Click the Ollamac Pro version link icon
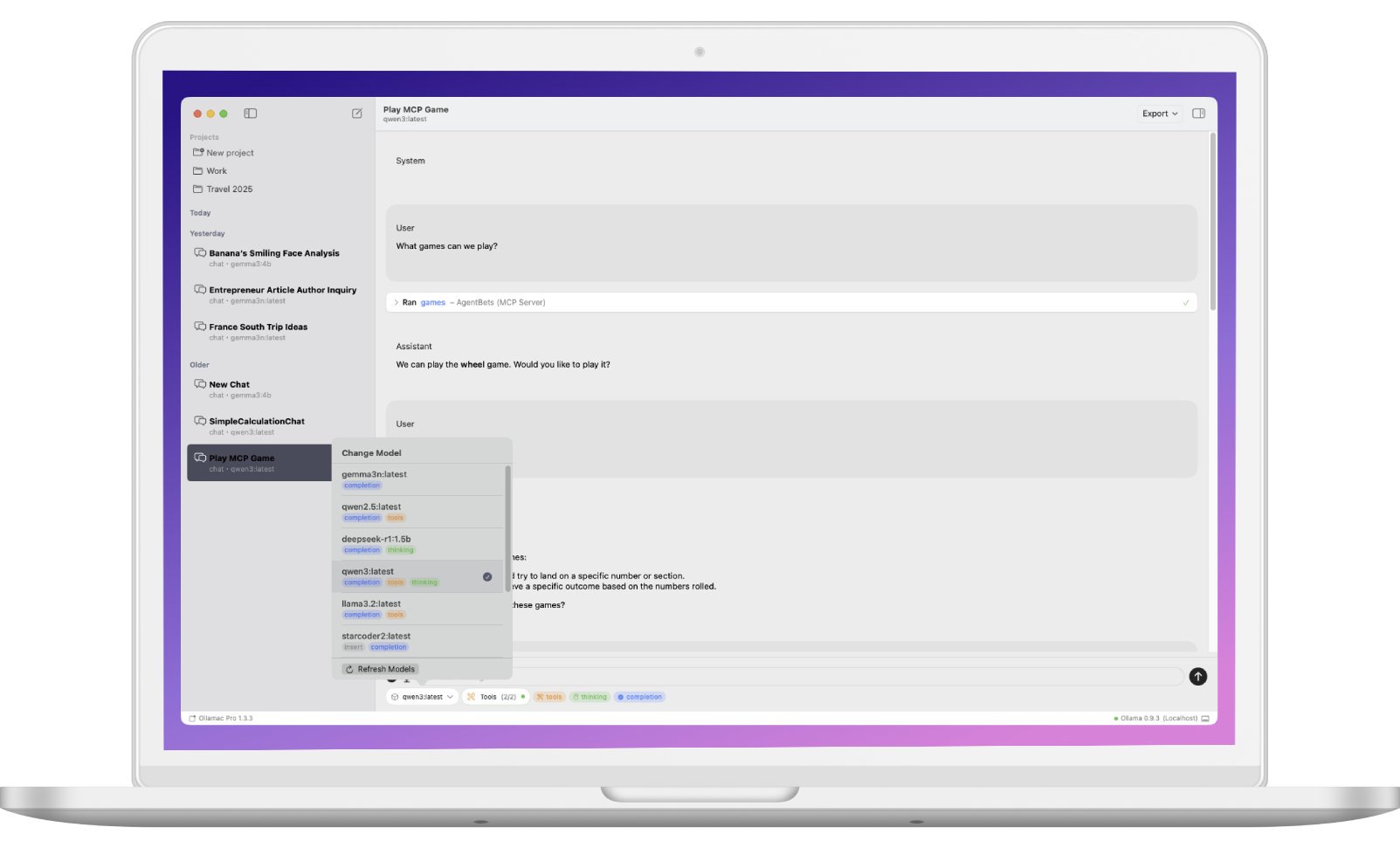The image size is (1400, 848). [x=192, y=719]
